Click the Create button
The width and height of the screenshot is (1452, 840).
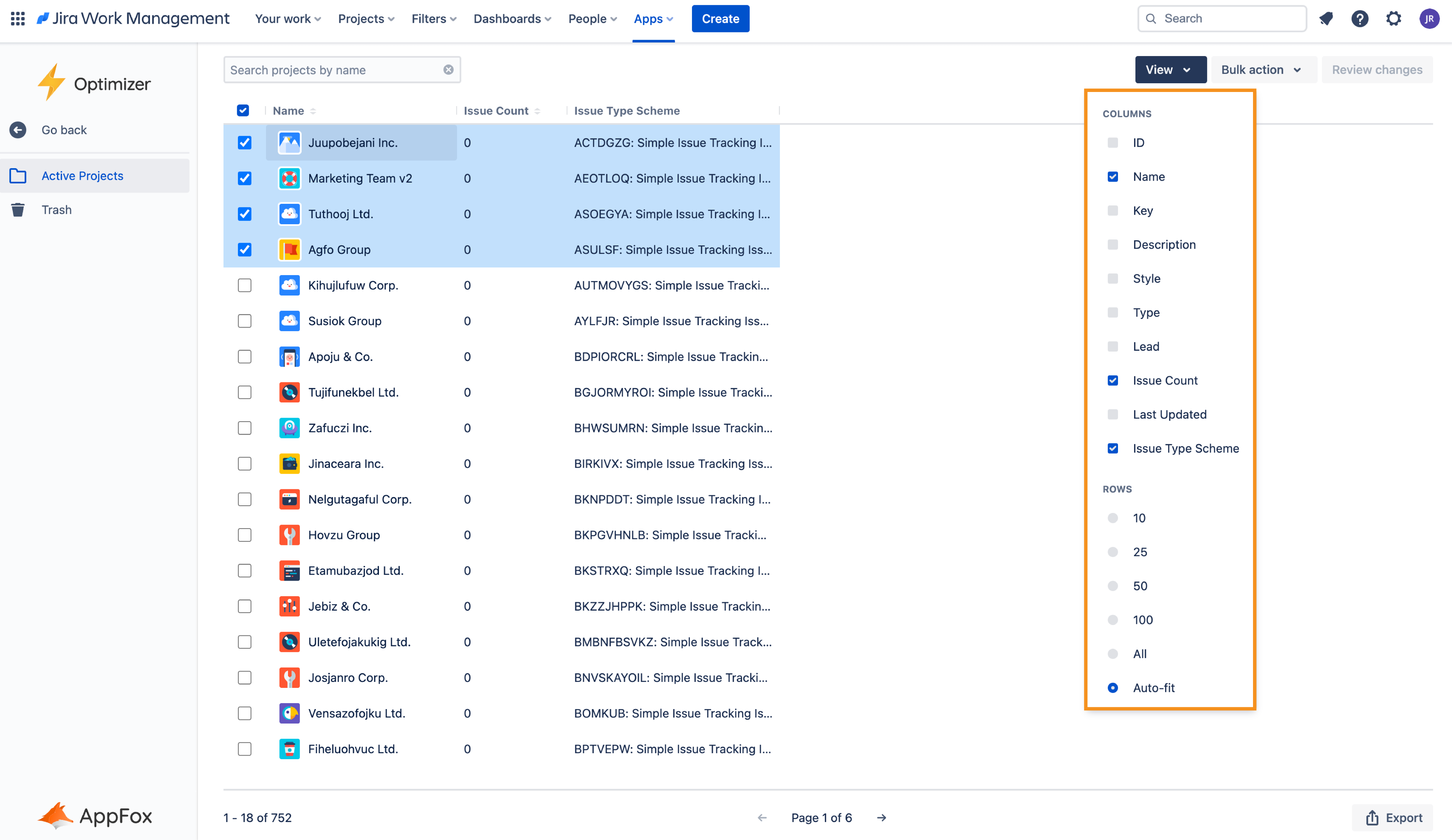tap(720, 19)
